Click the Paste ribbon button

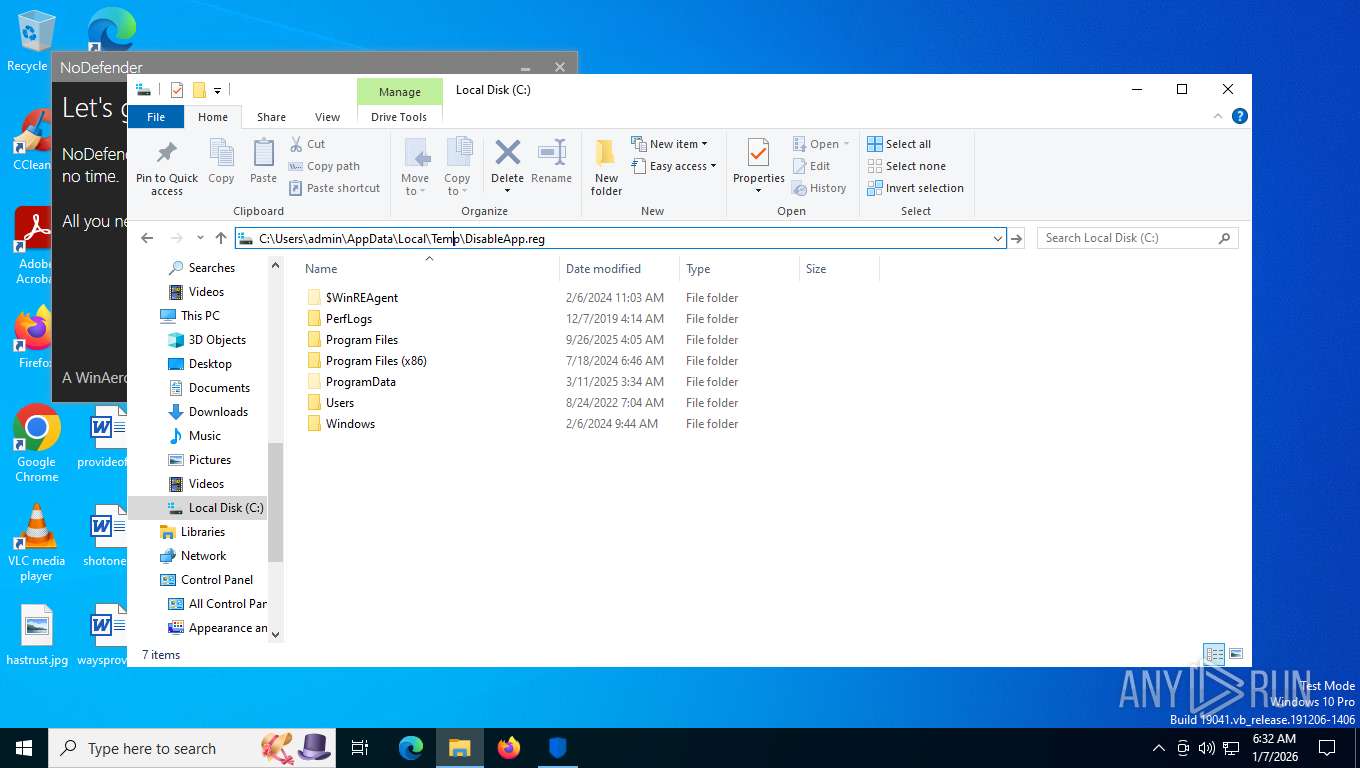tap(263, 162)
